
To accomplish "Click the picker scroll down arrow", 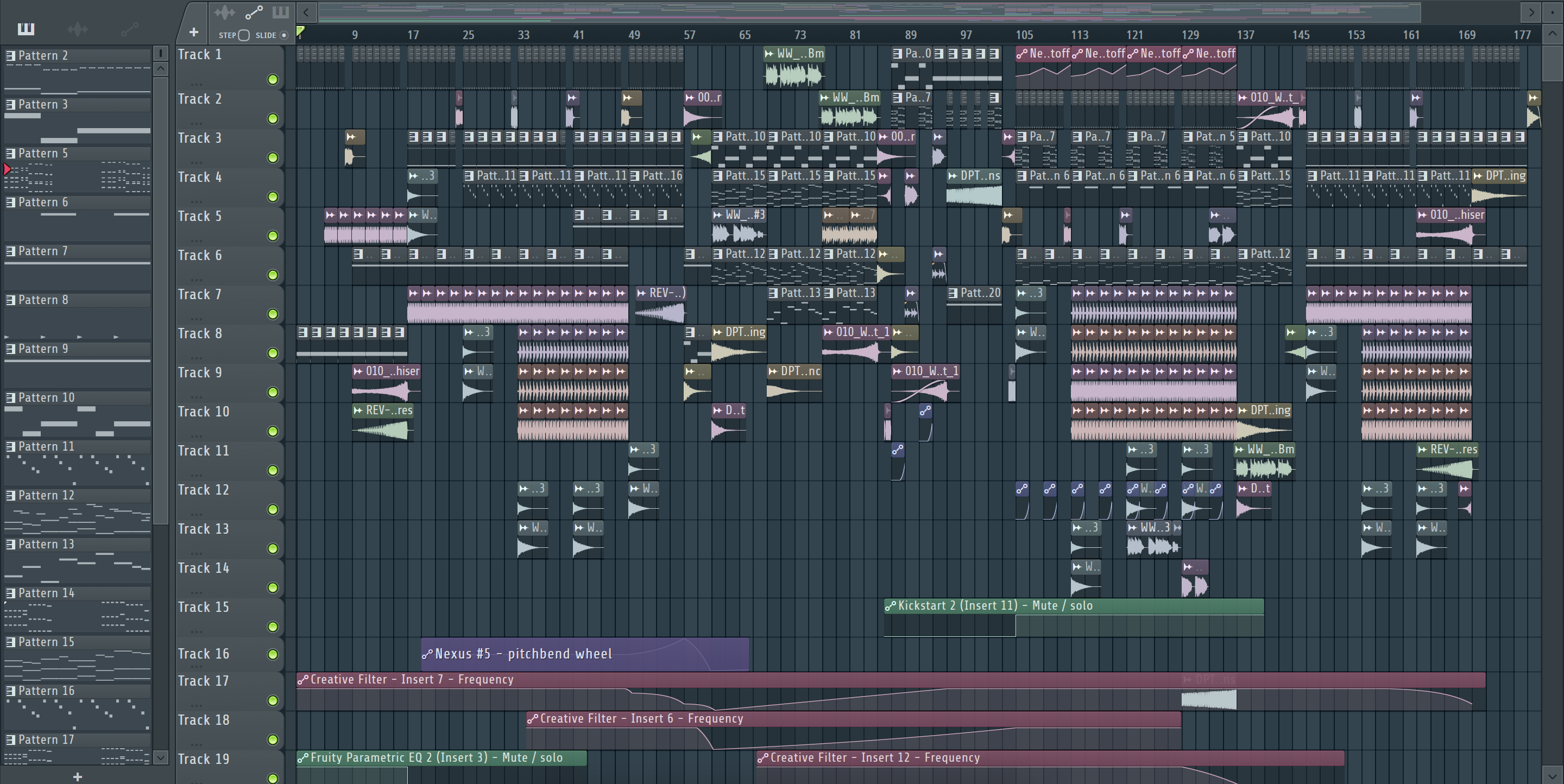I will (161, 757).
